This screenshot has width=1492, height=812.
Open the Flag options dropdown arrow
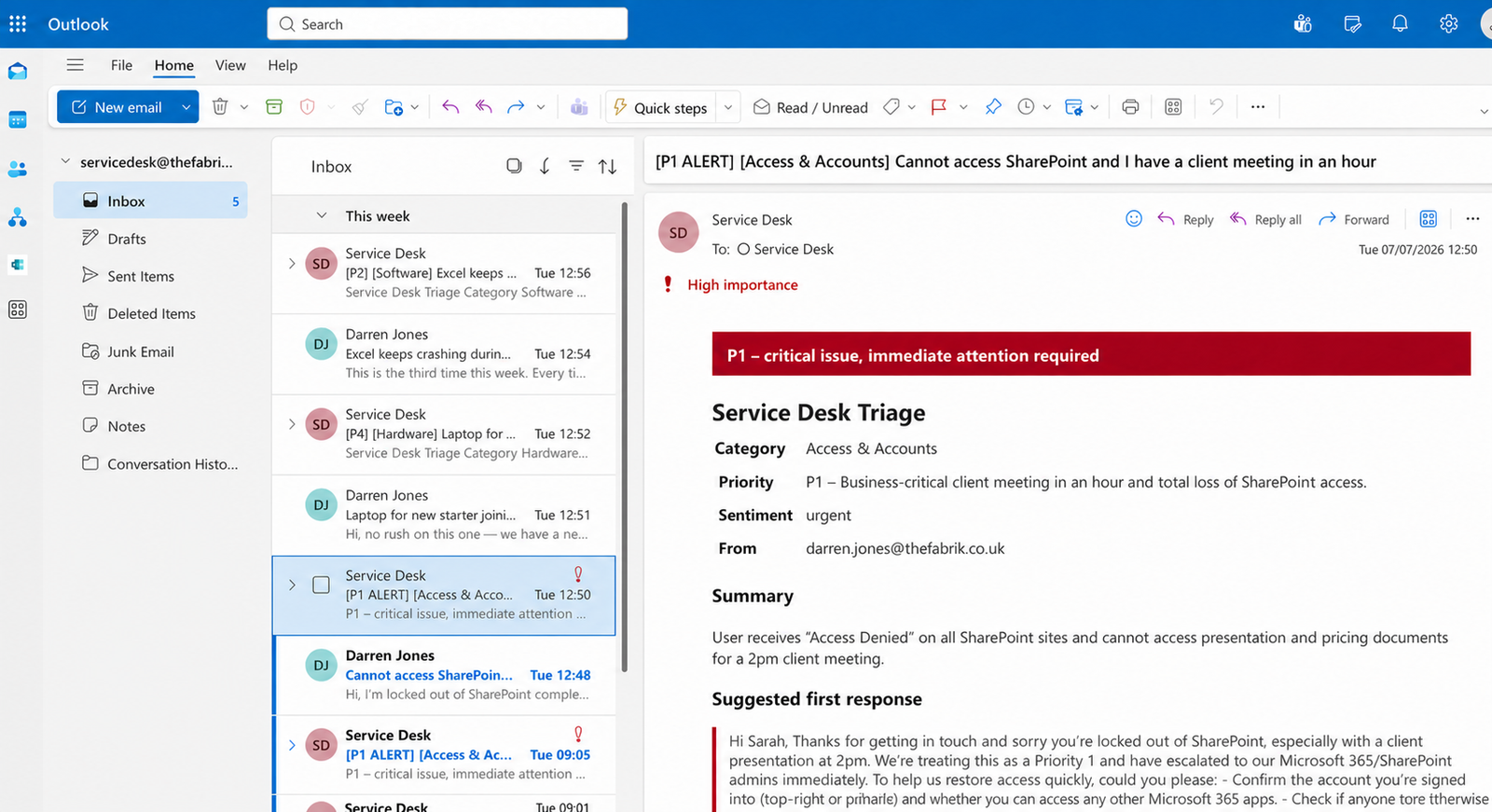(963, 107)
